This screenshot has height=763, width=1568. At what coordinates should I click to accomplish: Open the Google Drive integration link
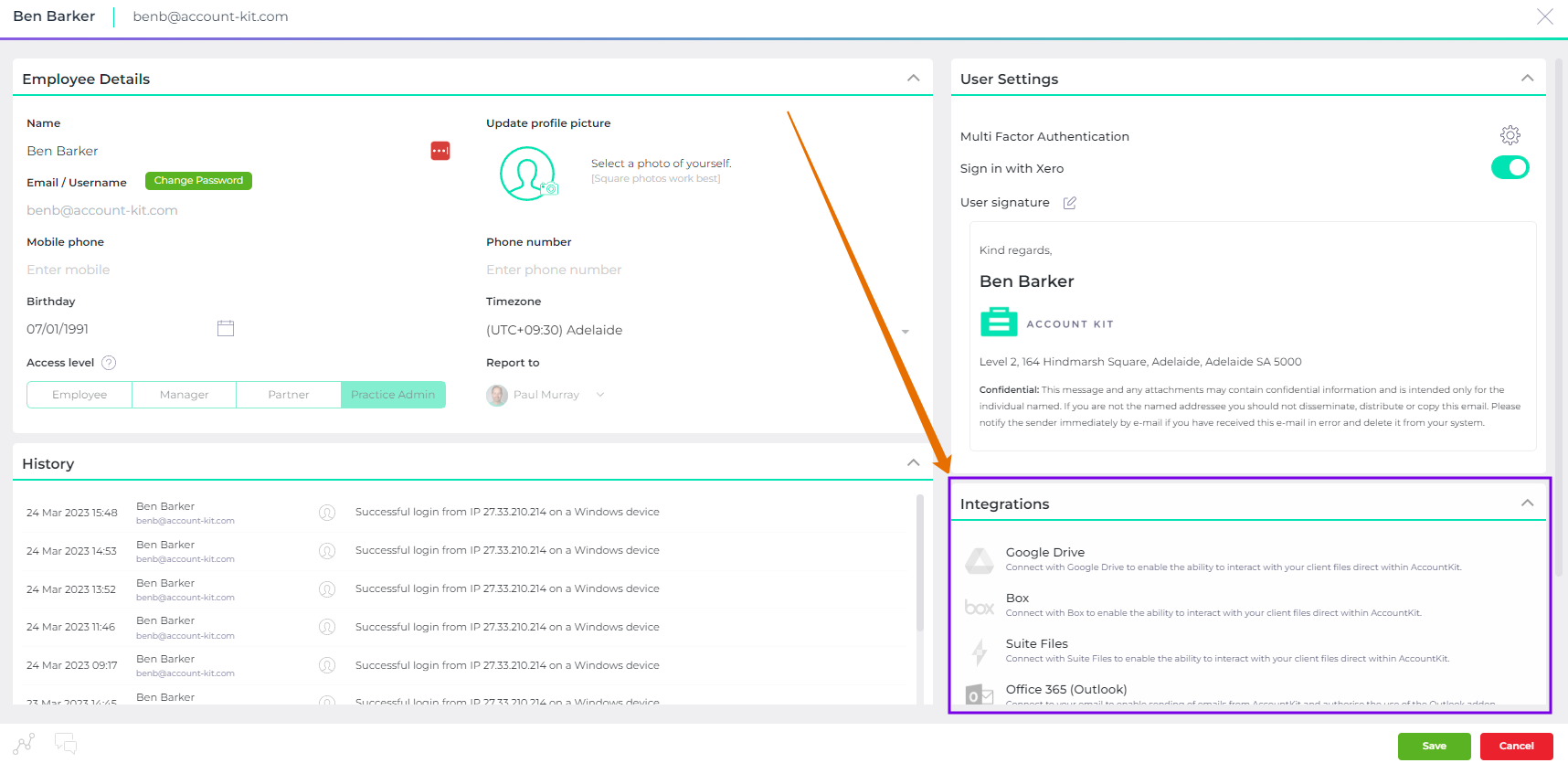pos(1045,552)
